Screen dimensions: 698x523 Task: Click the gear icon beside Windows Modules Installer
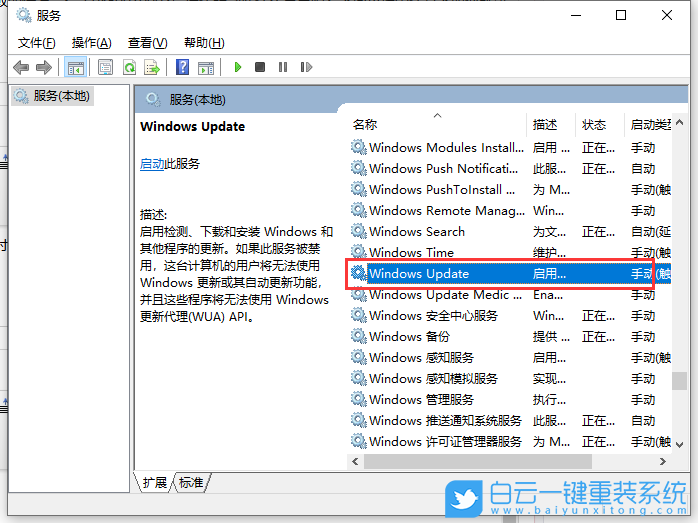coord(358,147)
